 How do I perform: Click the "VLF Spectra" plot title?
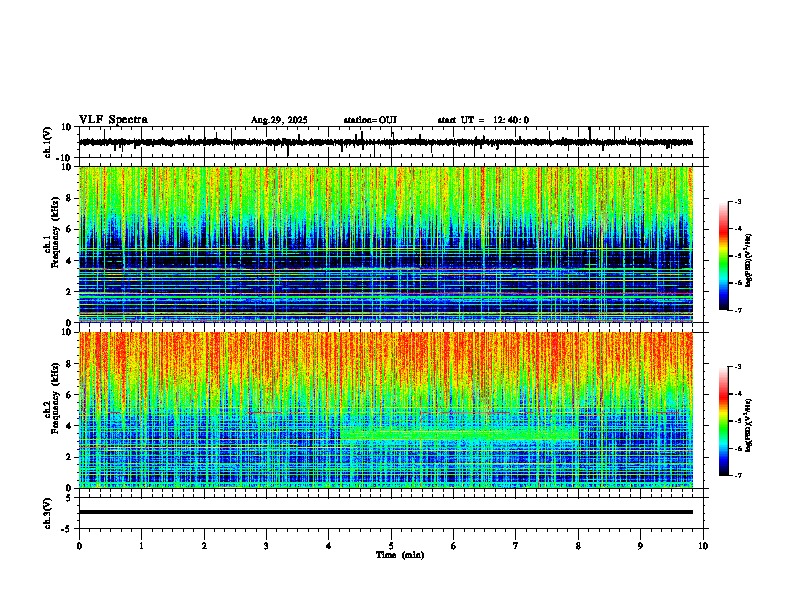coord(113,120)
